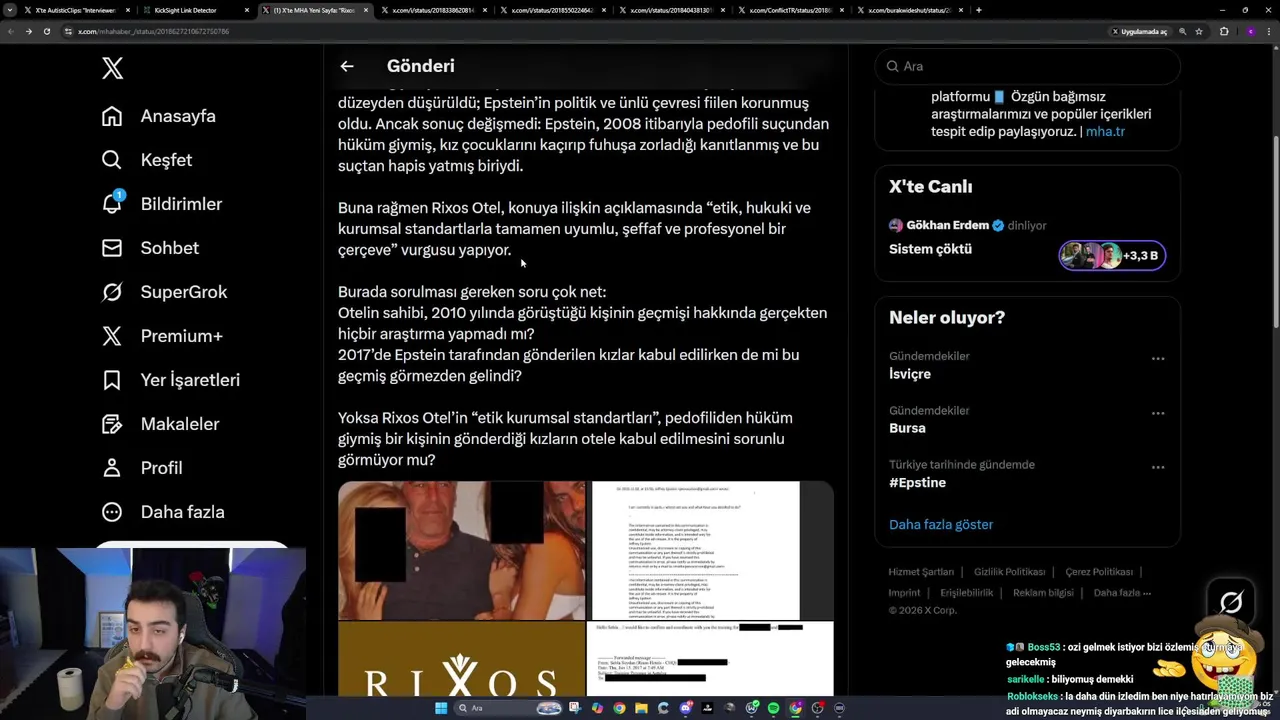Show Daha fazla menu options

click(x=163, y=512)
